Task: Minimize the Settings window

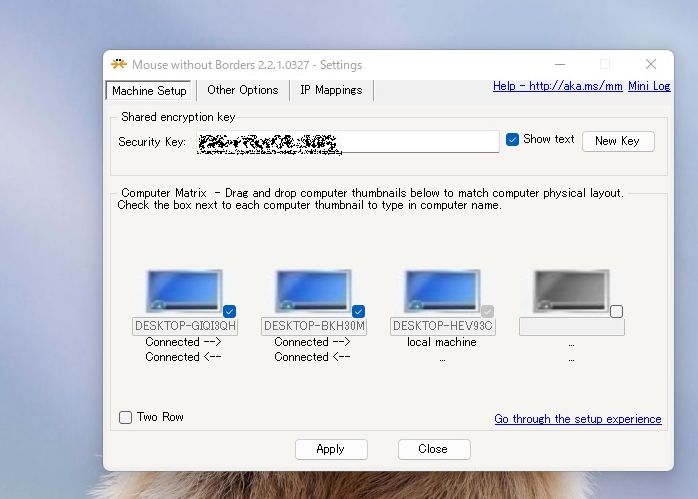Action: tap(560, 65)
